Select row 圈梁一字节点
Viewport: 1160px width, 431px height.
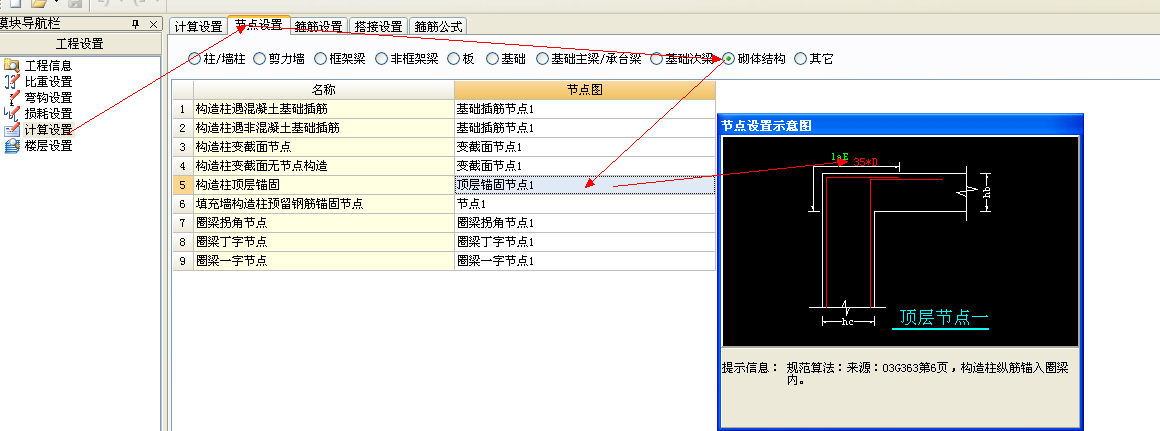[324, 261]
